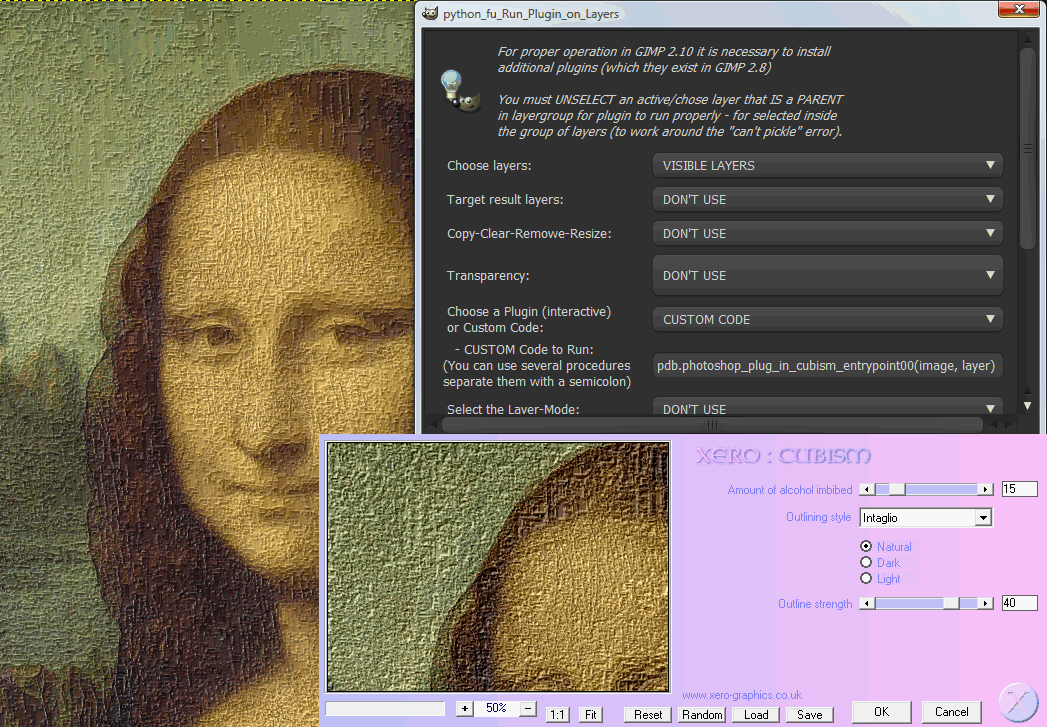Select the Dark radio option
The image size is (1047, 727).
(866, 562)
